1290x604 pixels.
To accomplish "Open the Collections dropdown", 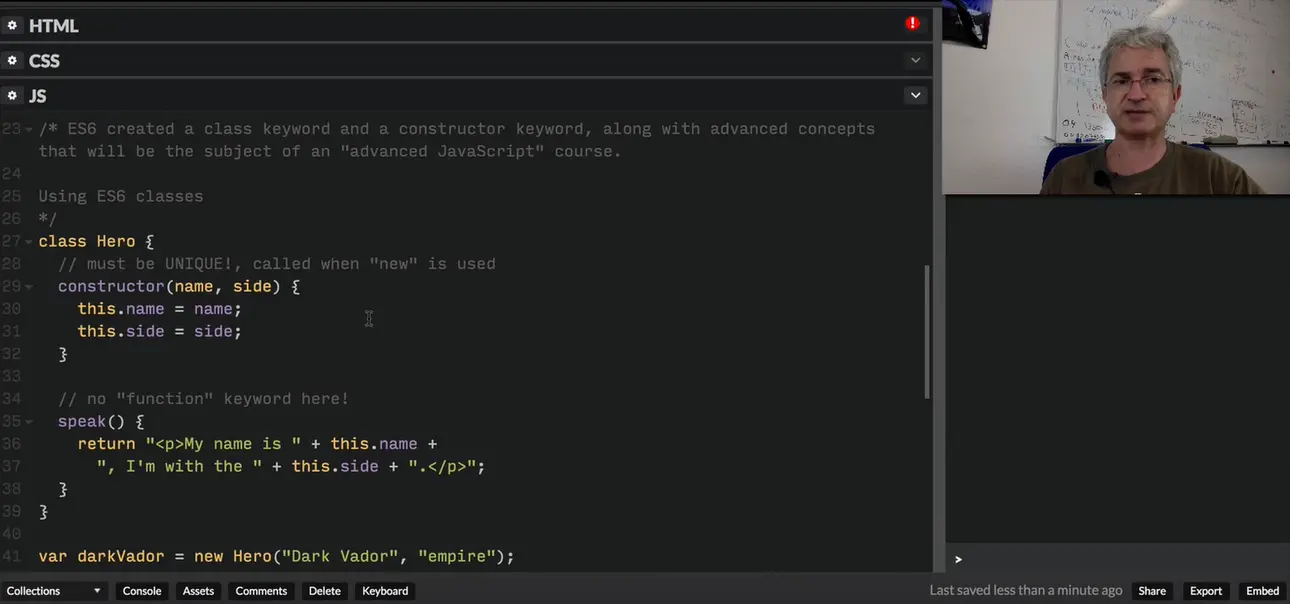I will (x=54, y=591).
